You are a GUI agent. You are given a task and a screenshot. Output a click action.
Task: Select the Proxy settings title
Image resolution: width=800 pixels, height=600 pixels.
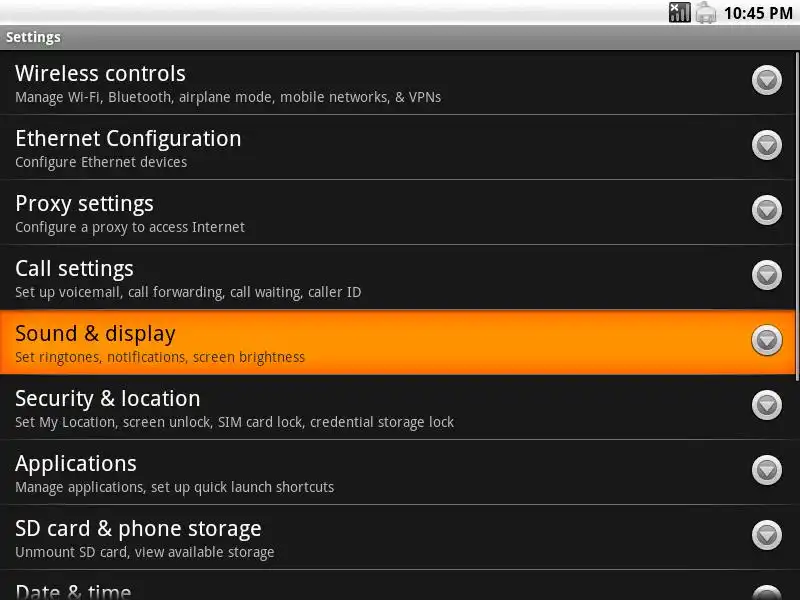[84, 204]
